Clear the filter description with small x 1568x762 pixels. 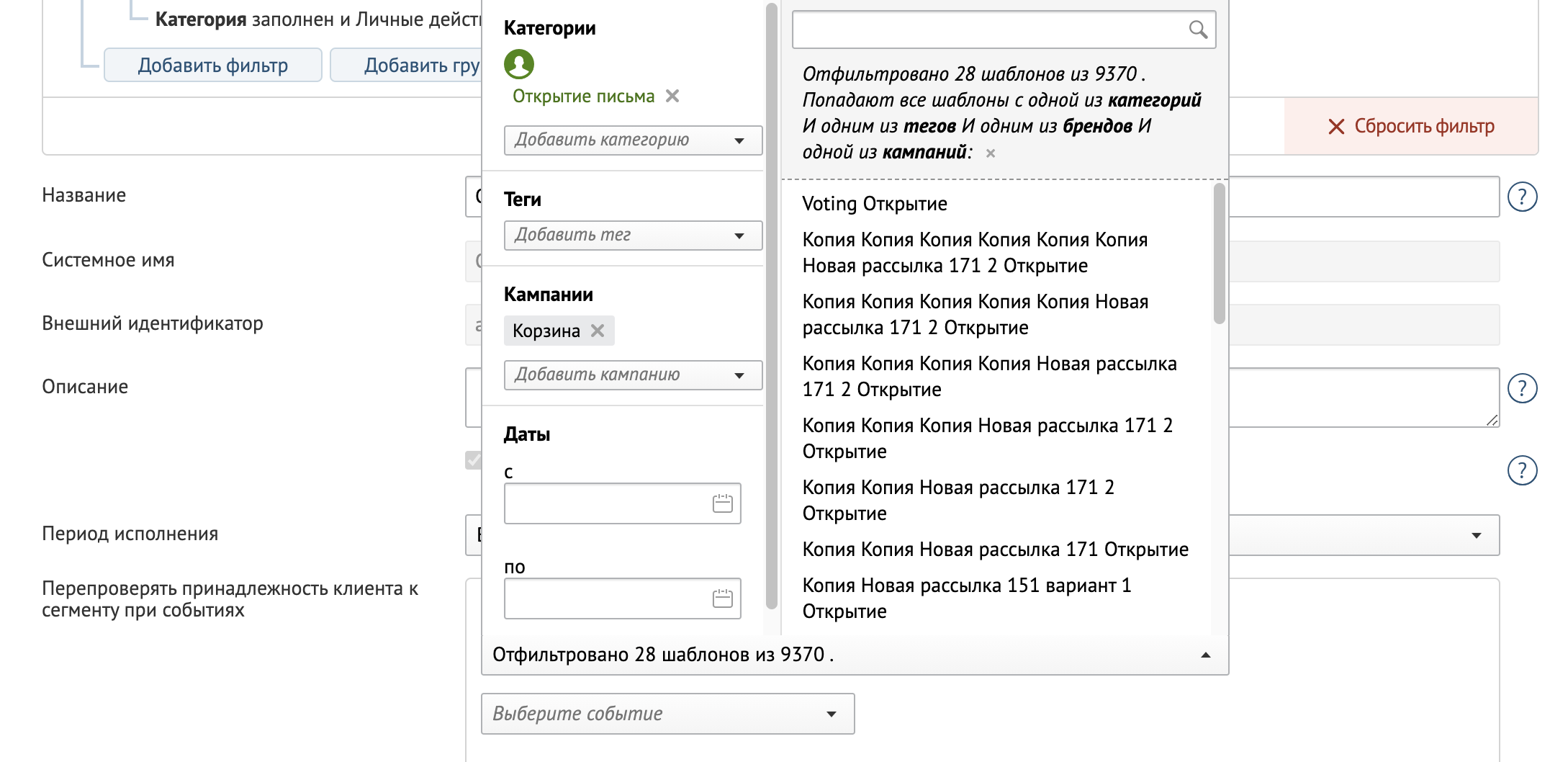point(991,153)
